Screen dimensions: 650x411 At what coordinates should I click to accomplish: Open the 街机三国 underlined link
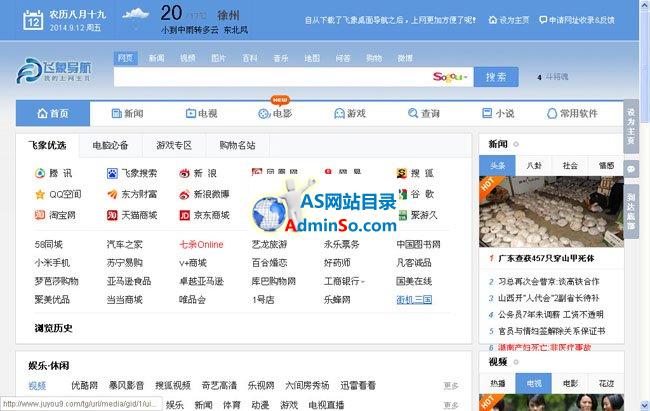tap(414, 299)
